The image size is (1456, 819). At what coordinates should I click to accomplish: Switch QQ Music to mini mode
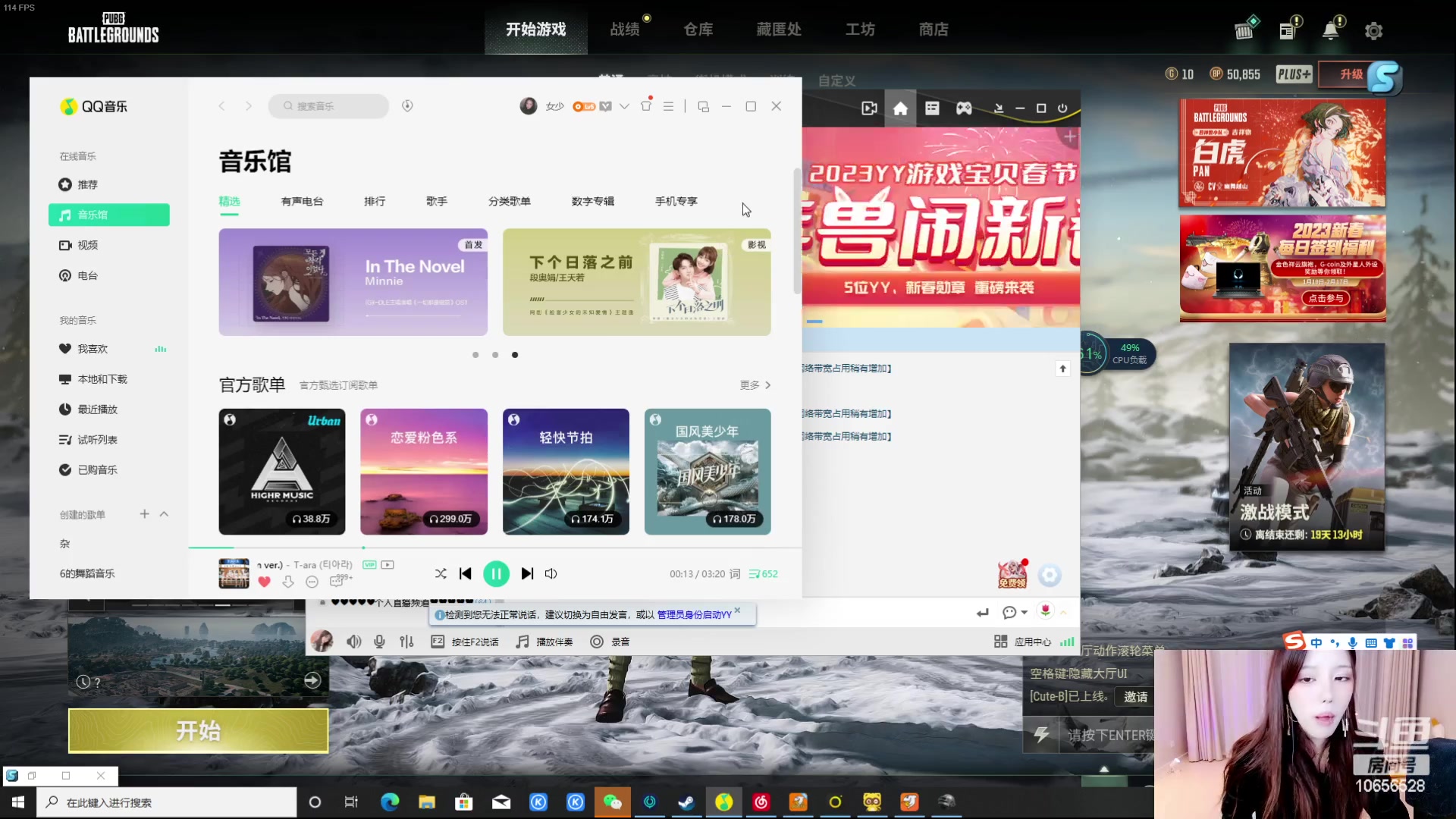pos(703,107)
